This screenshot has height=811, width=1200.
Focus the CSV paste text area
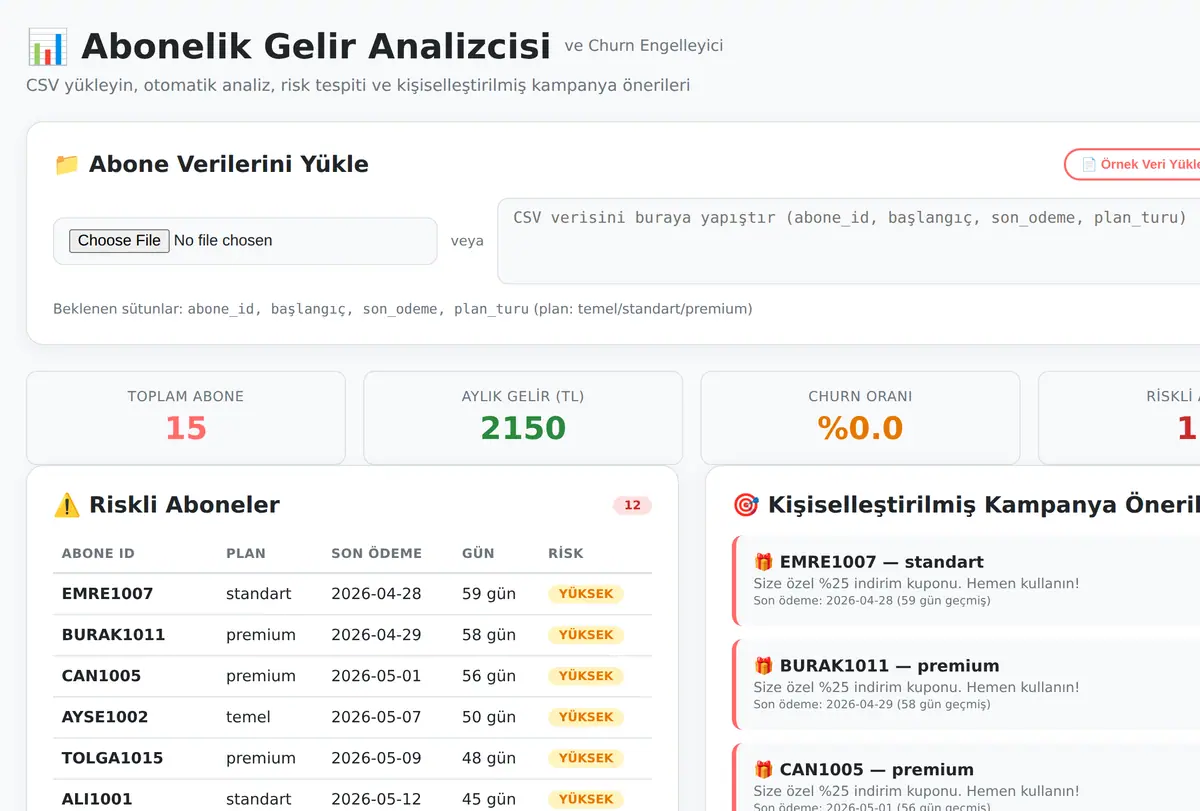pyautogui.click(x=848, y=241)
